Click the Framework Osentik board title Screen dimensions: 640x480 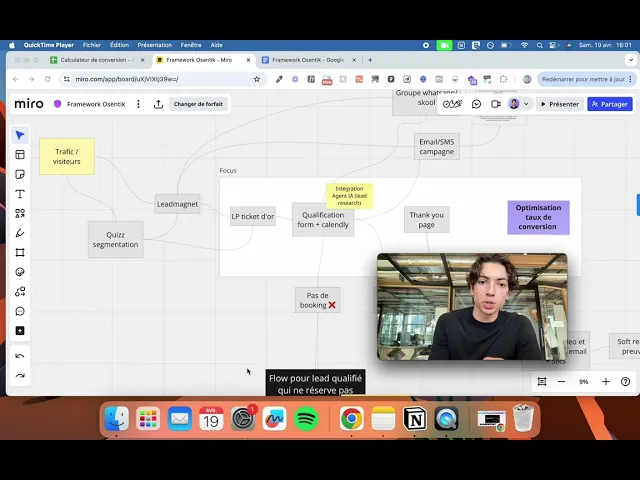96,104
